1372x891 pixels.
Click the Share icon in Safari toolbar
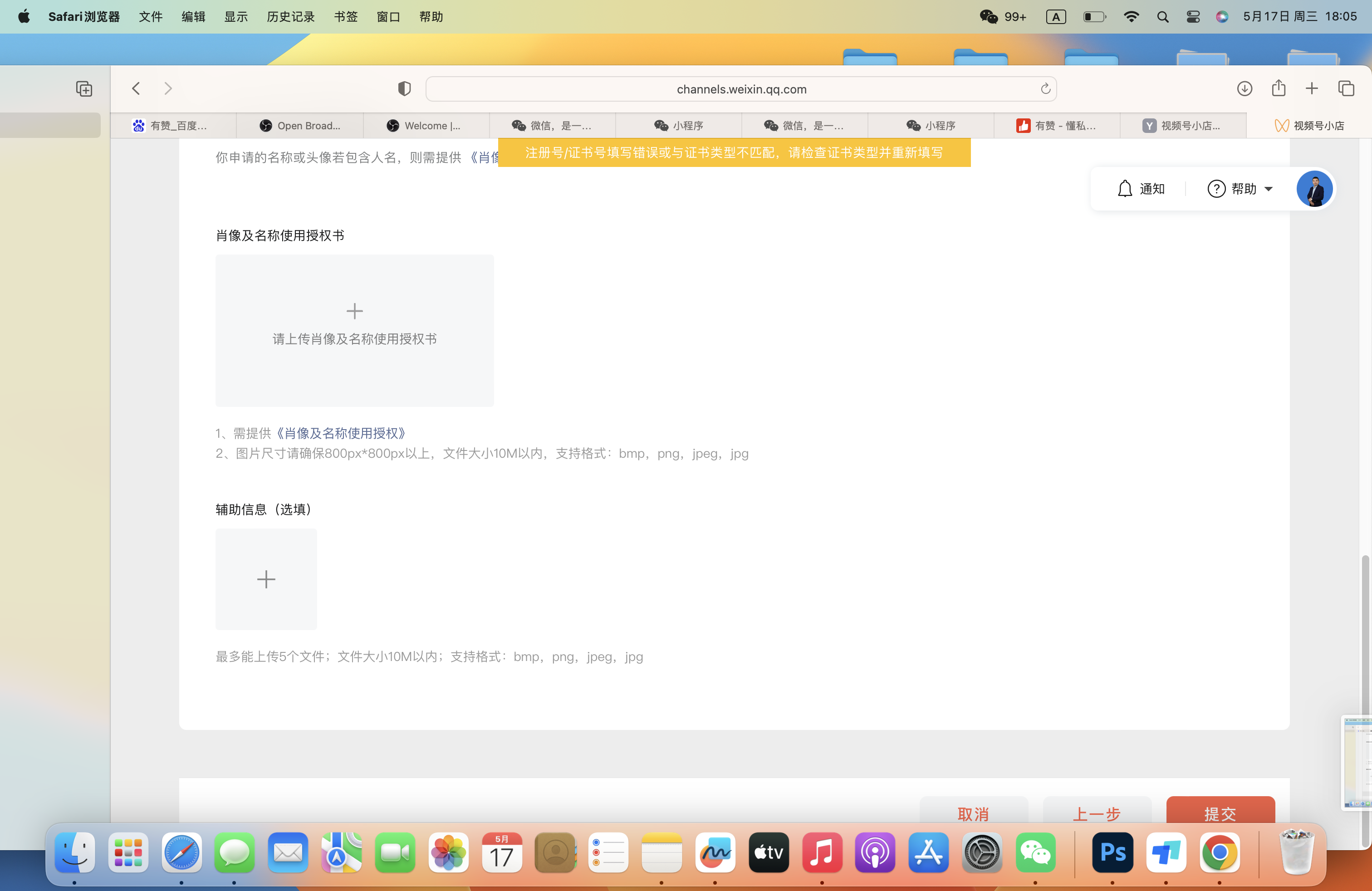[1279, 88]
